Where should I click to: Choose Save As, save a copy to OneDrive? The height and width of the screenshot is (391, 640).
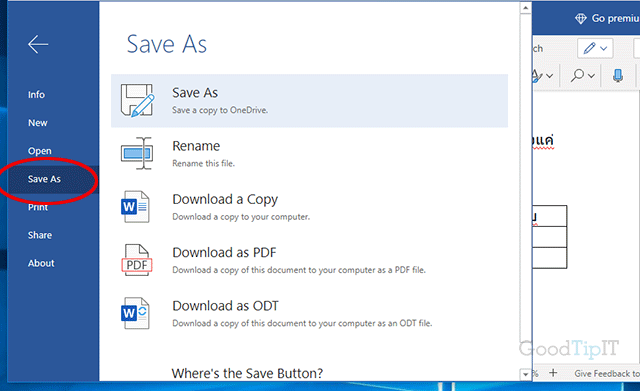click(x=309, y=101)
